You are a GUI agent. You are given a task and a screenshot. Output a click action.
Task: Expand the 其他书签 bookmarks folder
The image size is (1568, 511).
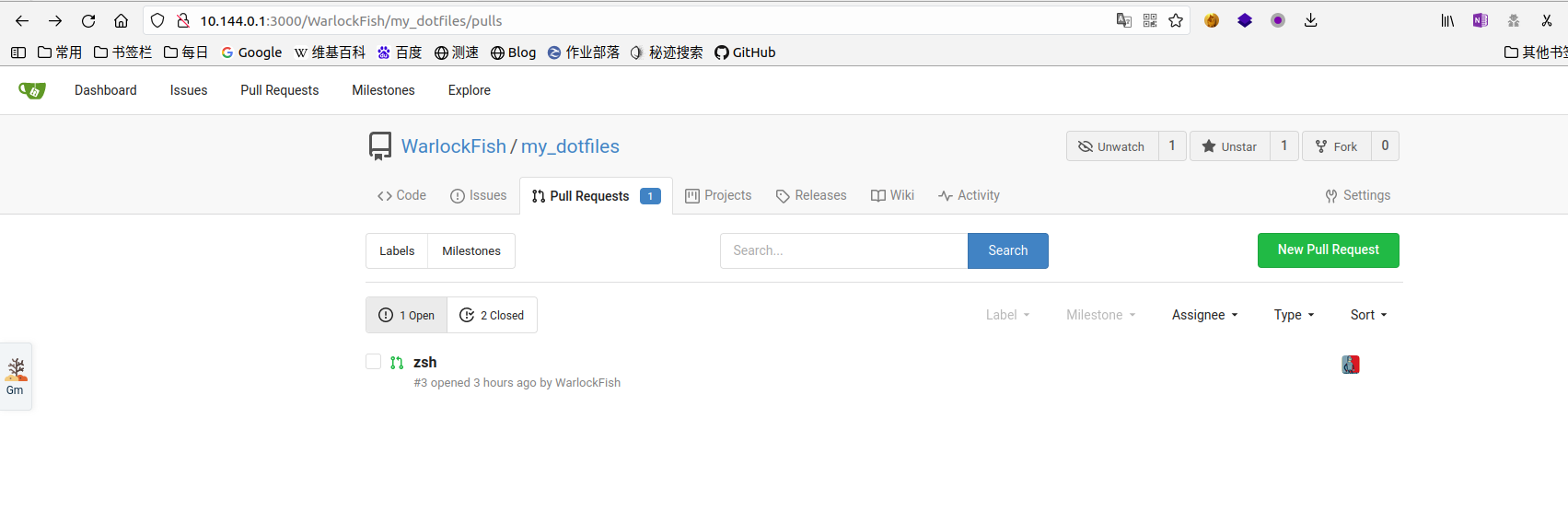(1535, 52)
